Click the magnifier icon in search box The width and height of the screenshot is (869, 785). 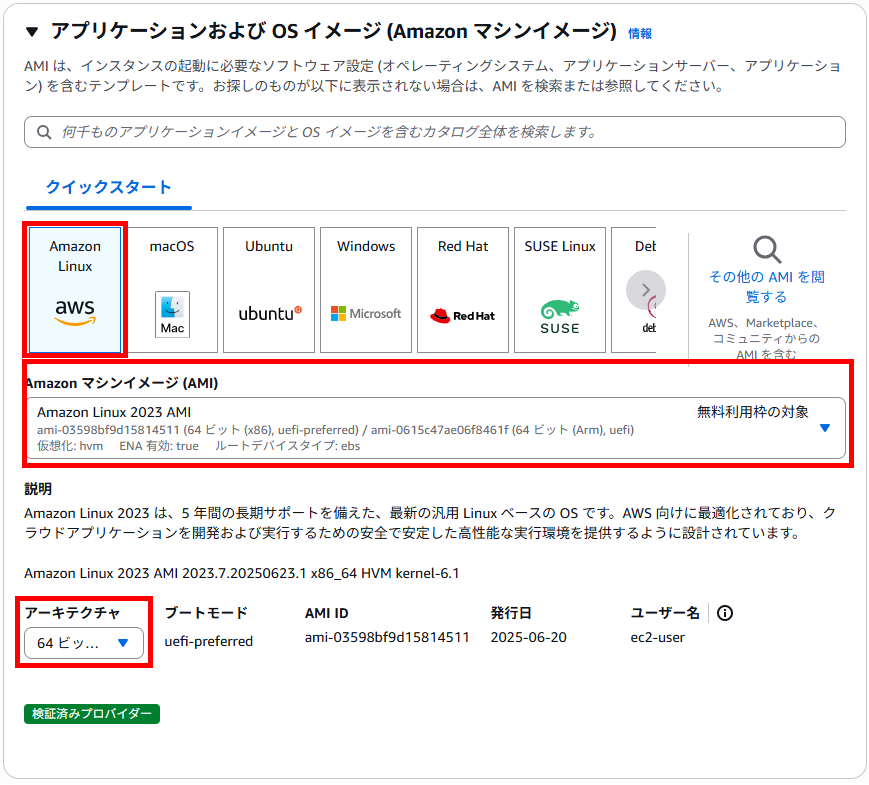[x=44, y=132]
